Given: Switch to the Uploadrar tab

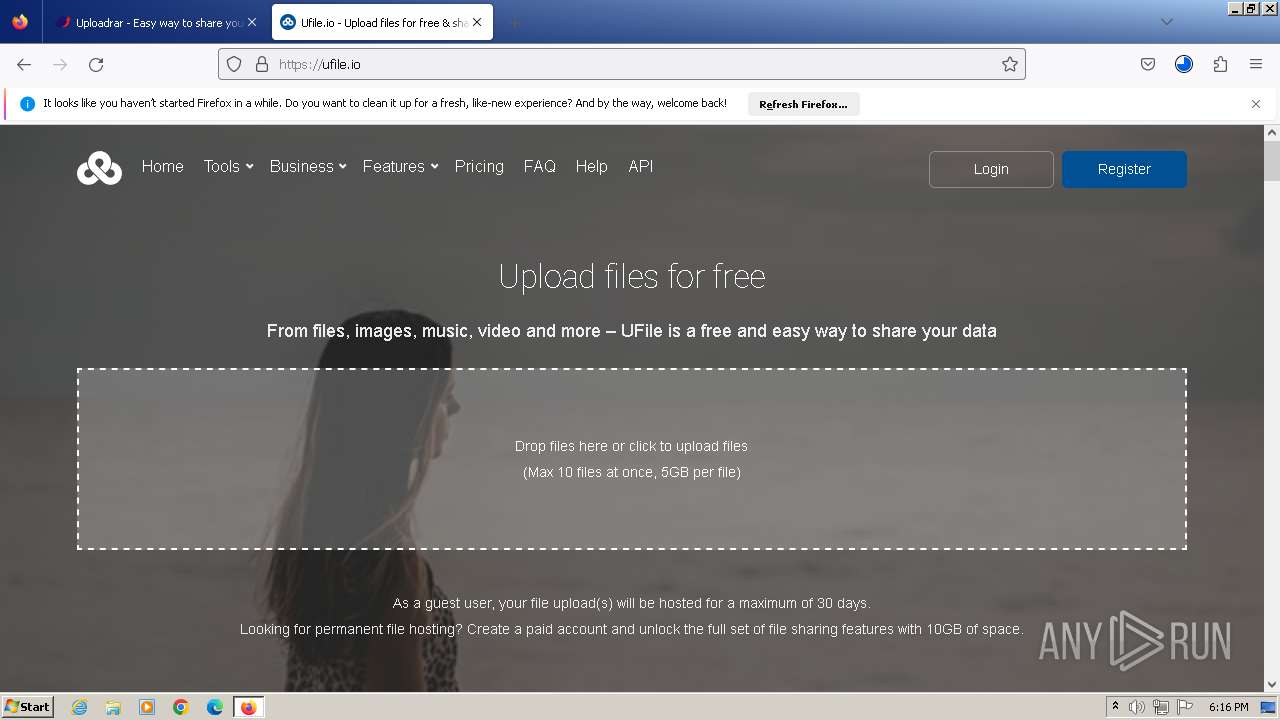Looking at the screenshot, I should pos(150,22).
